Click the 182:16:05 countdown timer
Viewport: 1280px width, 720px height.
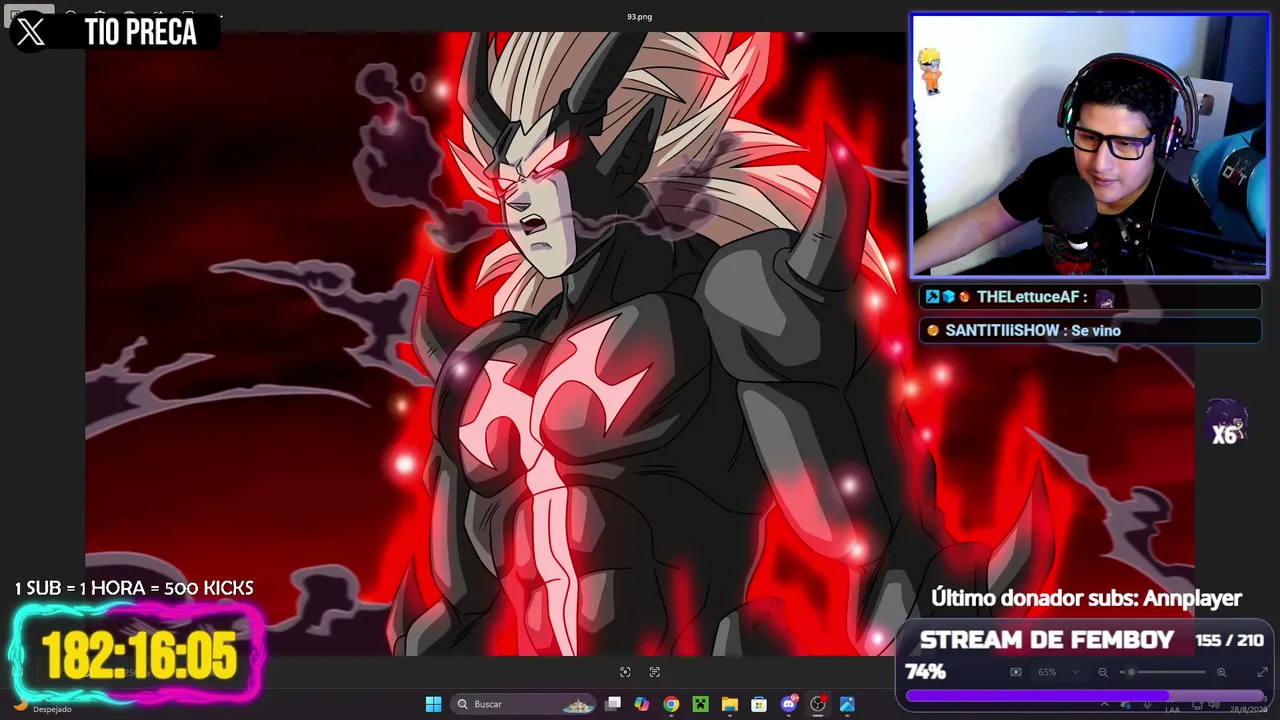pyautogui.click(x=139, y=656)
